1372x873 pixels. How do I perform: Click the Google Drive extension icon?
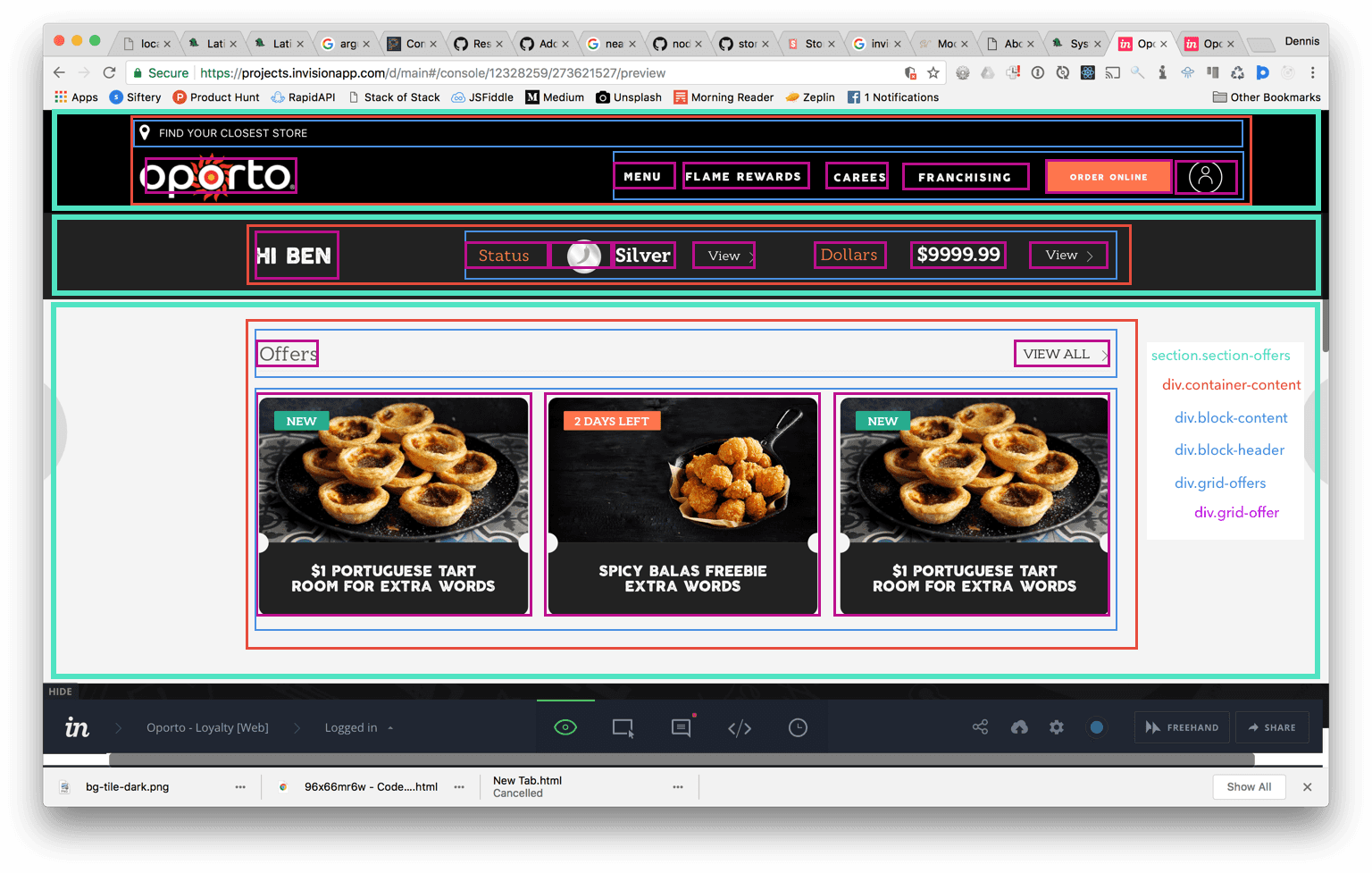(988, 72)
